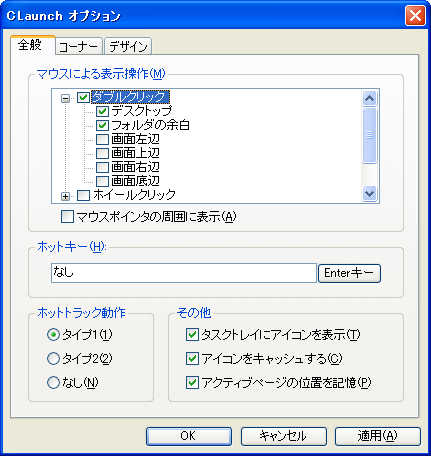The width and height of the screenshot is (431, 456).
Task: Select the 画面底辺 tree label
Action: point(135,181)
